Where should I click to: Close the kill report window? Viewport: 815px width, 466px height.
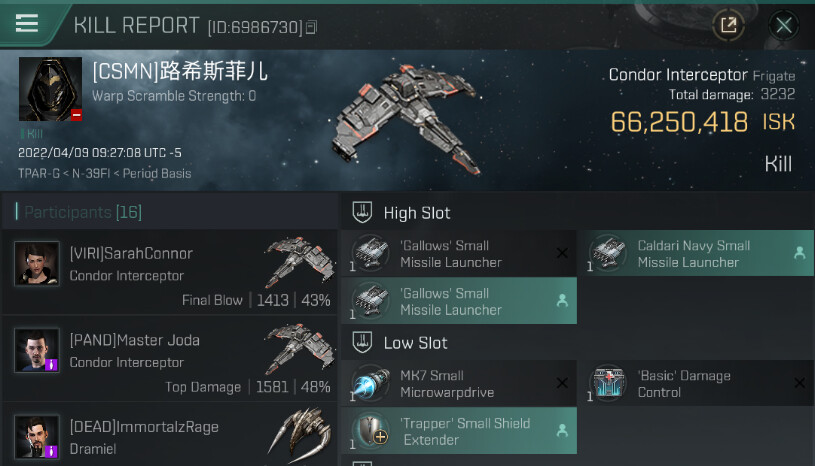coord(784,24)
